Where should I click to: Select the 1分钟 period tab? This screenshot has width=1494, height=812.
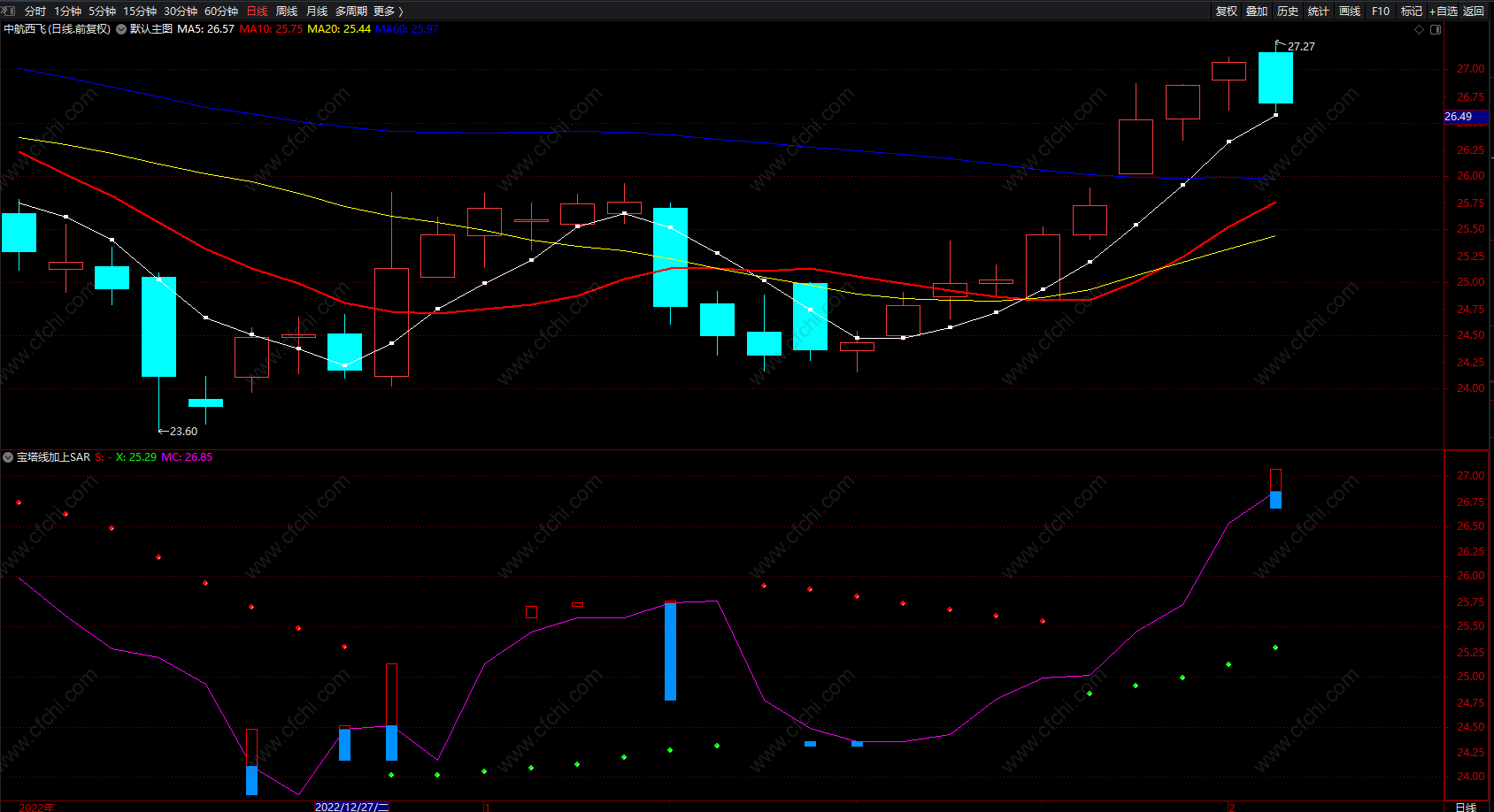coord(67,11)
